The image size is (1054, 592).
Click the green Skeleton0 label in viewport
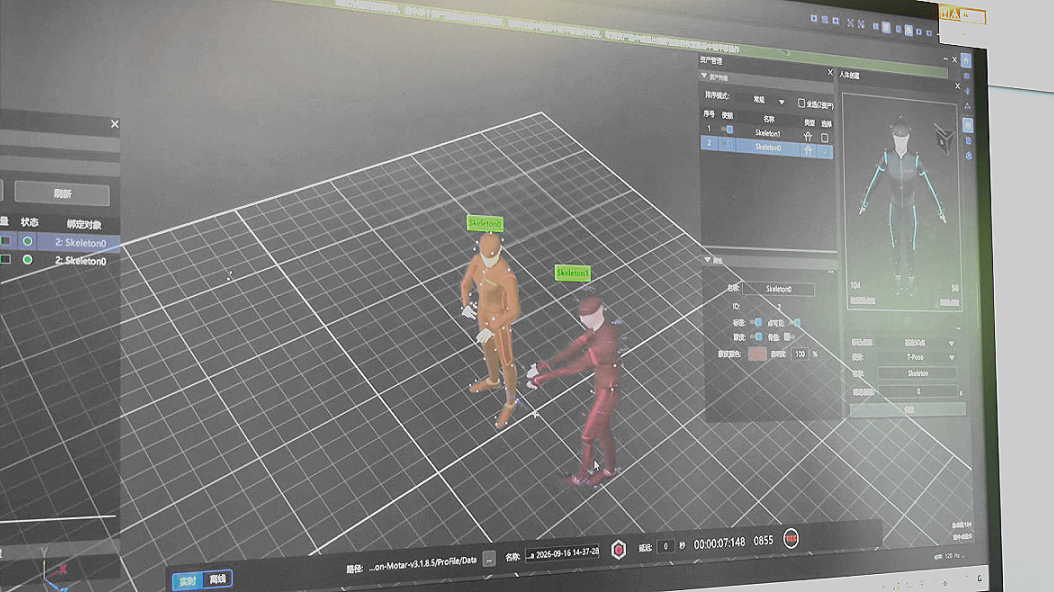pyautogui.click(x=485, y=223)
